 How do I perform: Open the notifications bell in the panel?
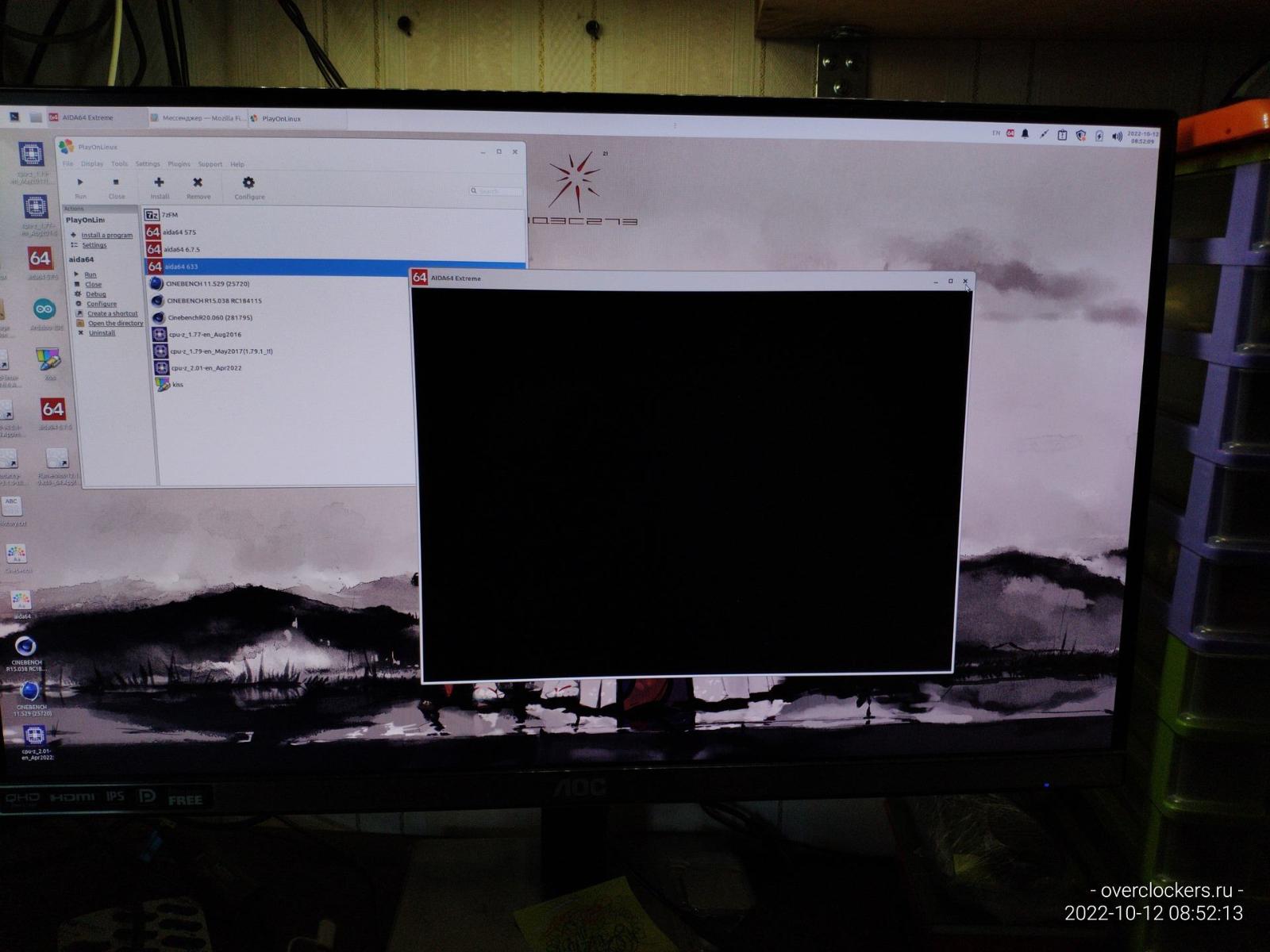click(1026, 134)
